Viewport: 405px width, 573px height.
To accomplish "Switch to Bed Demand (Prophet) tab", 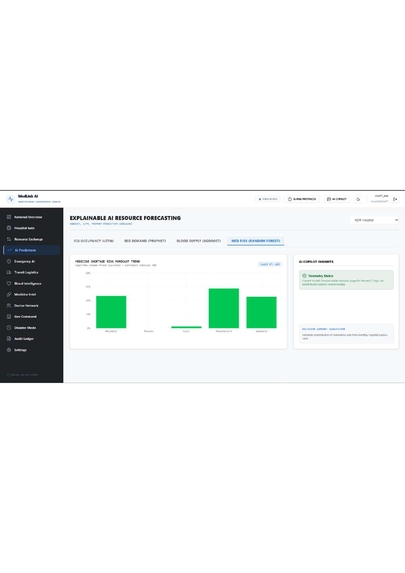I will (145, 241).
